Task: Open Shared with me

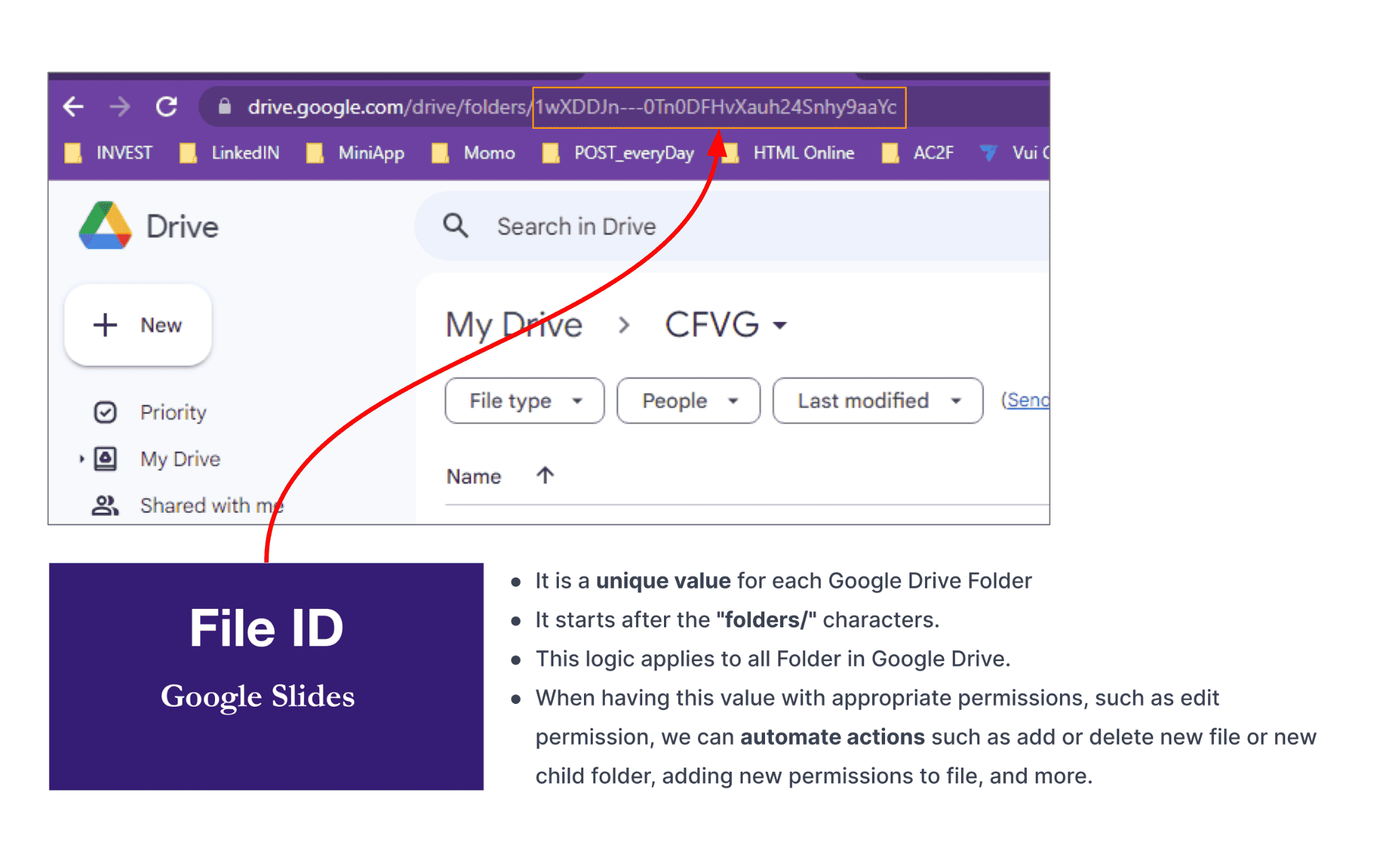Action: (x=211, y=505)
